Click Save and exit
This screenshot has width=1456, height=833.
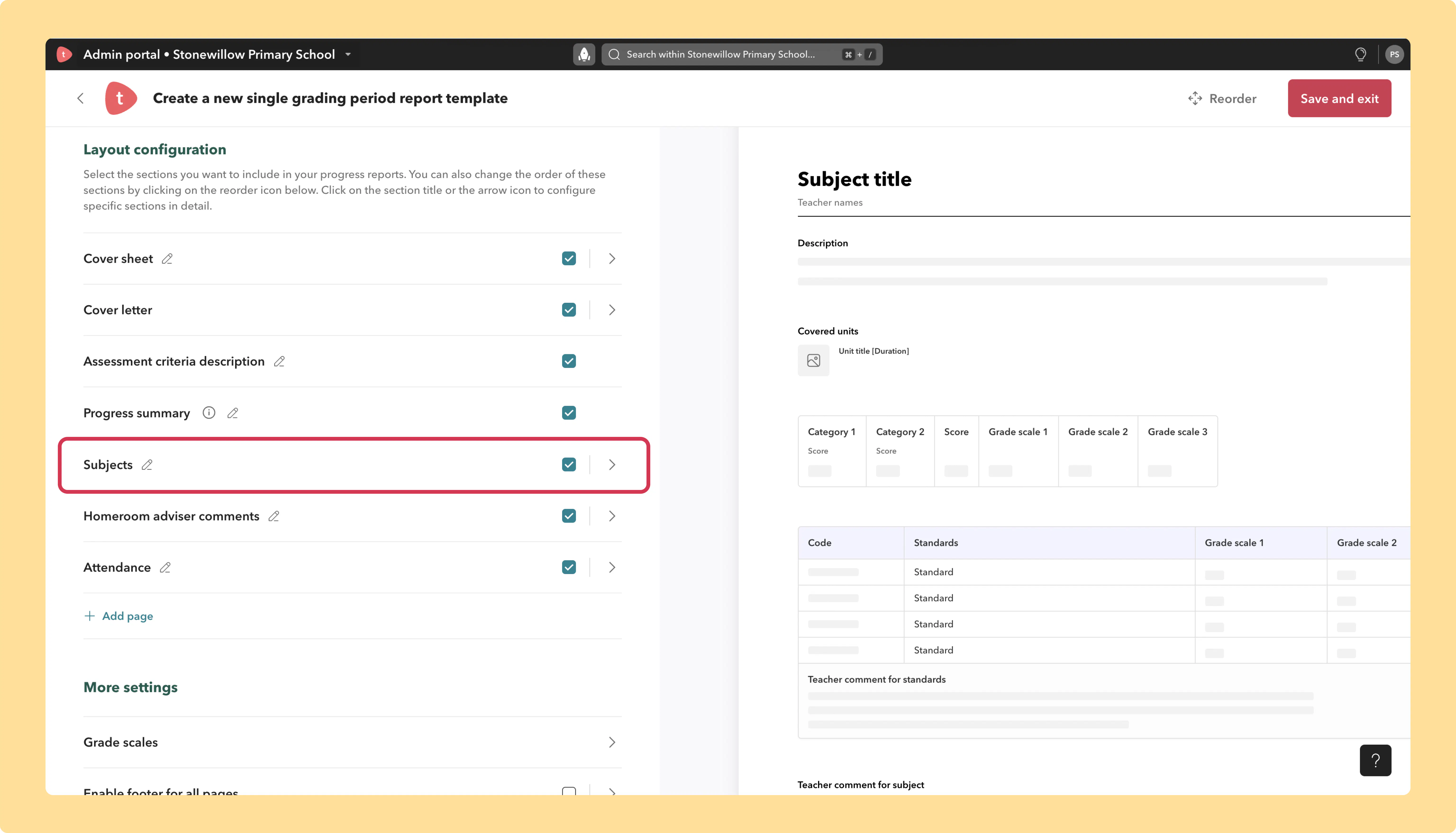pos(1339,98)
